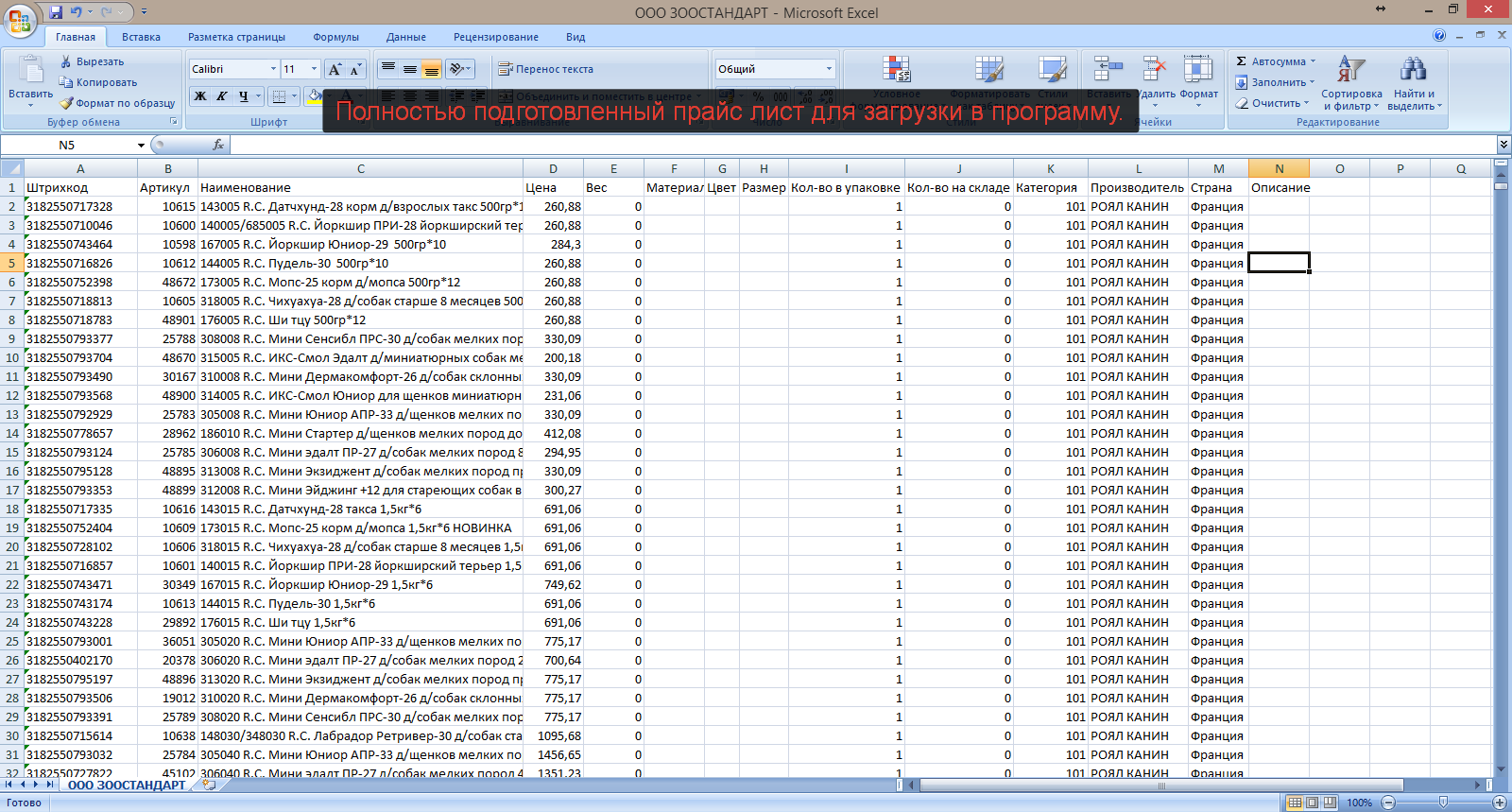Switch to Page Break Preview in status bar

pos(1330,803)
